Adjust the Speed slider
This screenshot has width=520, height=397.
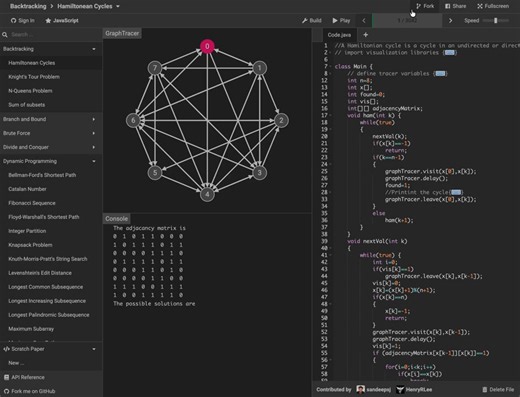pos(496,20)
